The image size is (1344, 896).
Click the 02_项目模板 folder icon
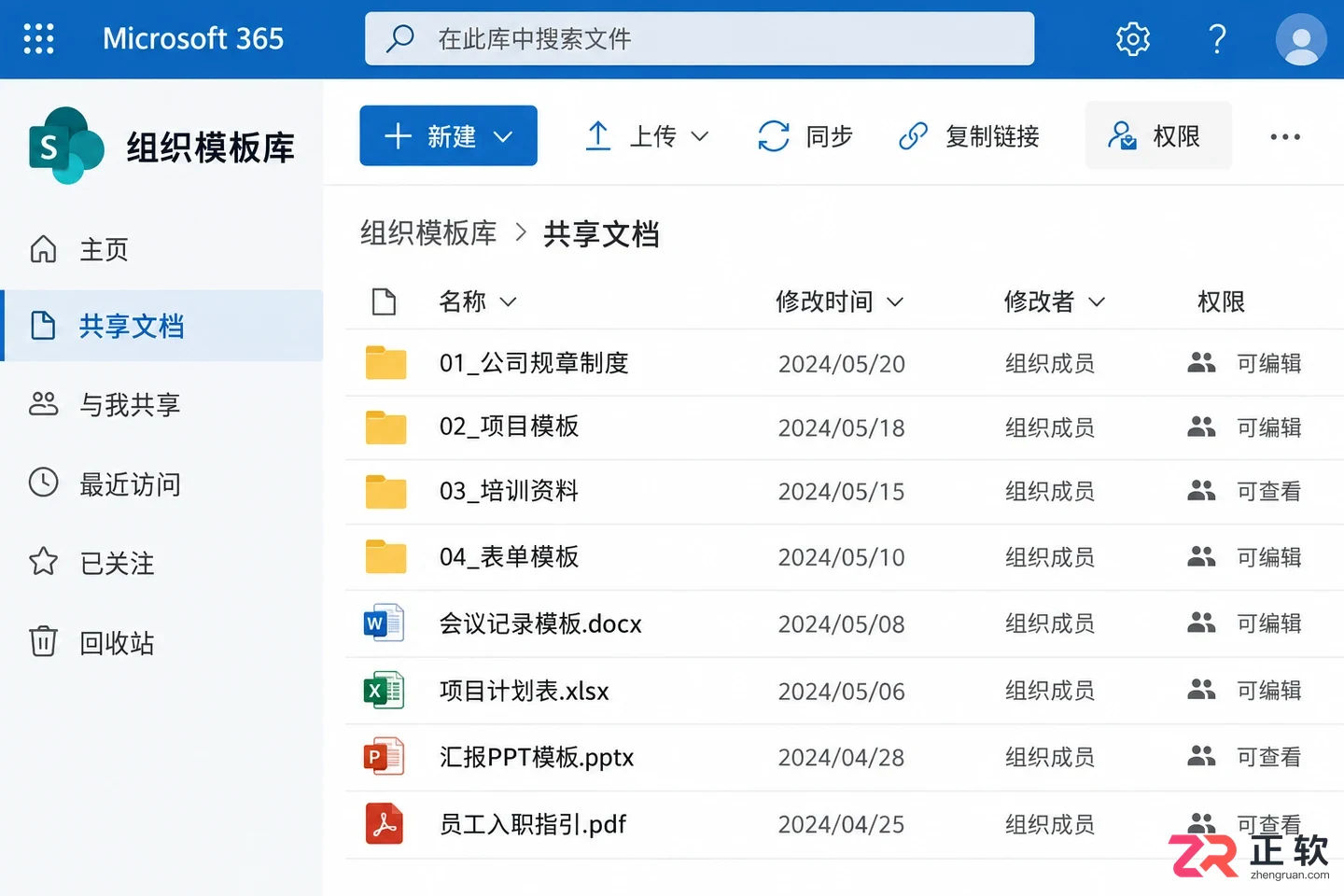click(385, 427)
